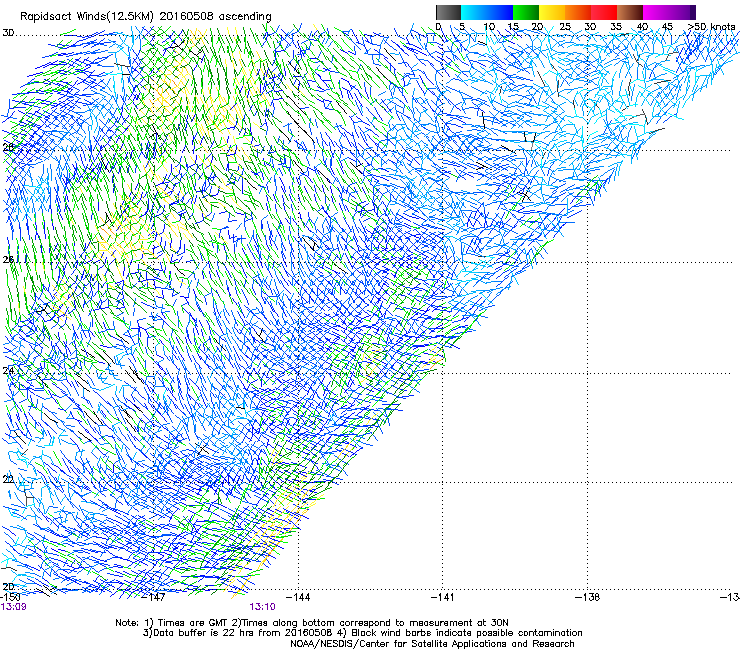Click the green 15-20 knots legend segment
Viewport: 740px width, 650px height.
point(526,12)
